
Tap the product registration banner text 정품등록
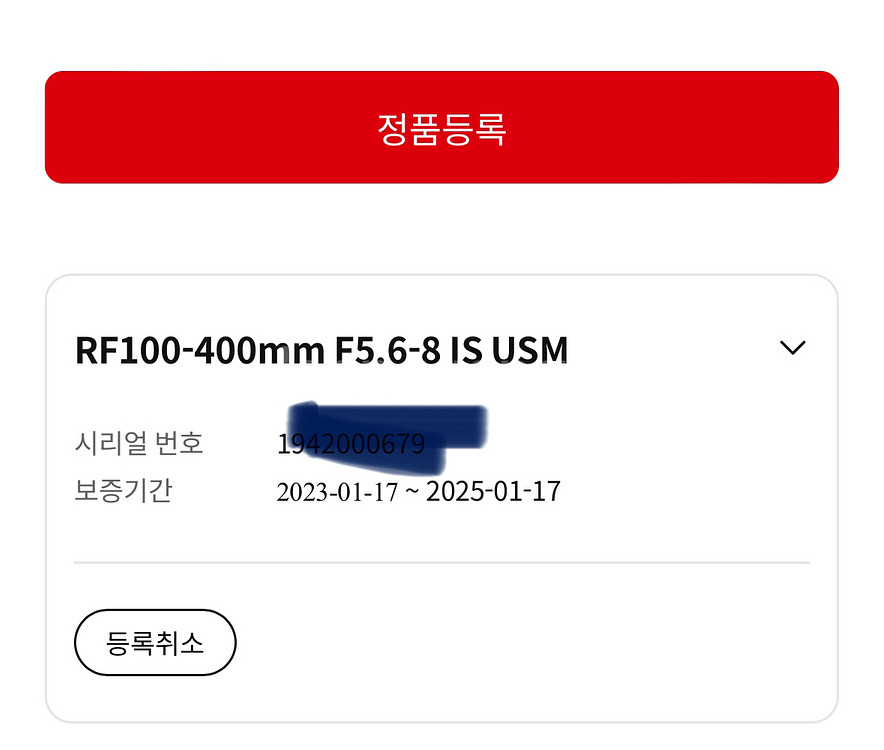tap(440, 124)
